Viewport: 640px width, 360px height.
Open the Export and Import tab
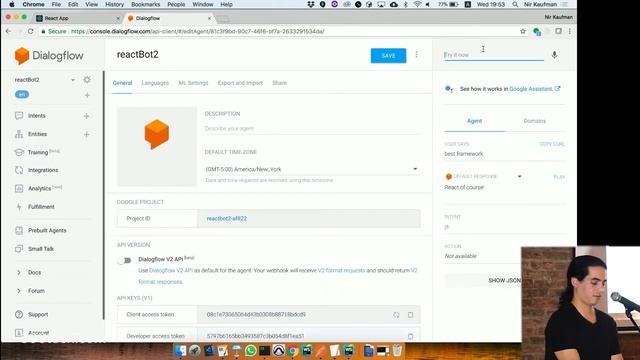[240, 83]
